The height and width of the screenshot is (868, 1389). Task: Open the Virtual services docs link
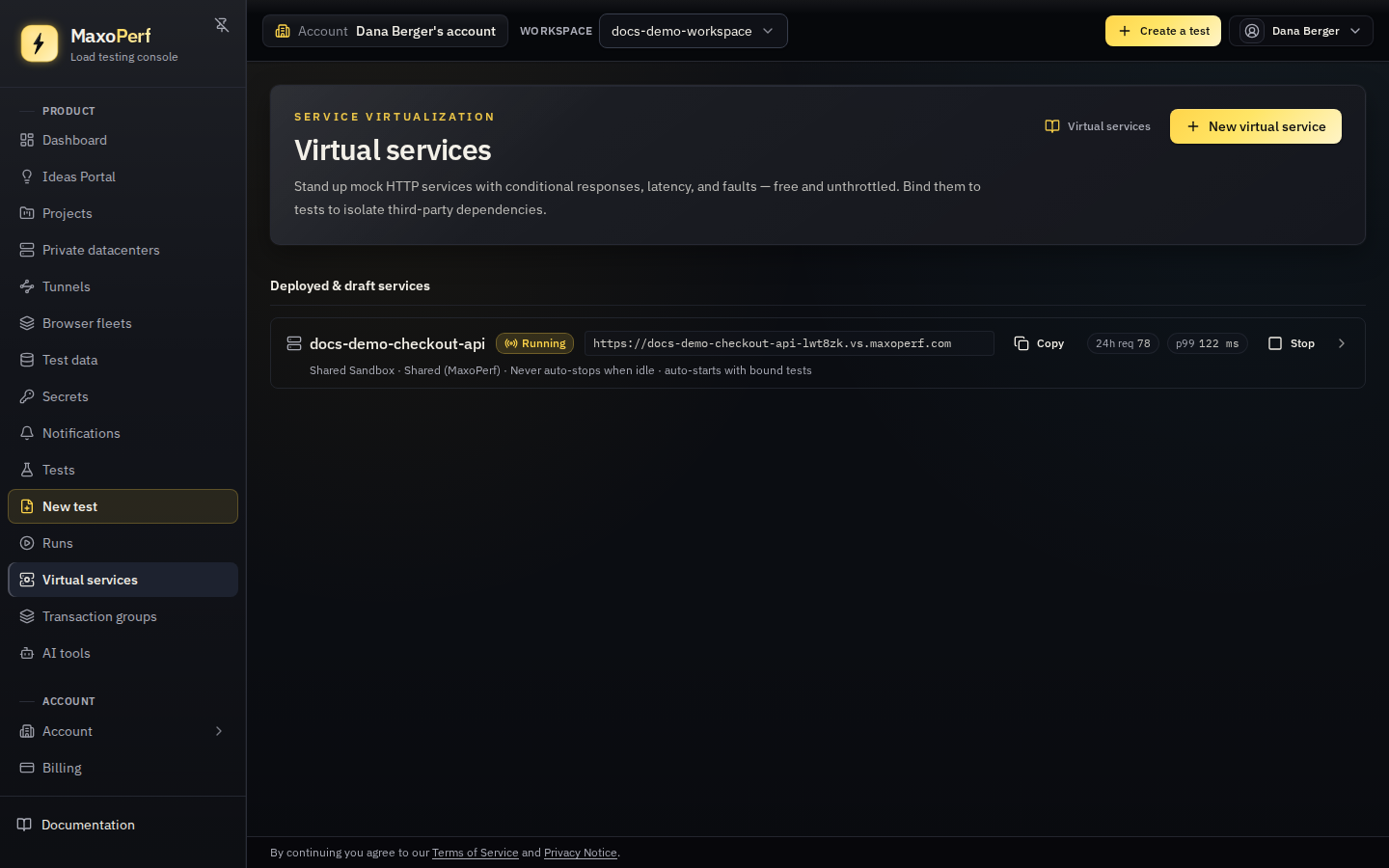point(1098,126)
